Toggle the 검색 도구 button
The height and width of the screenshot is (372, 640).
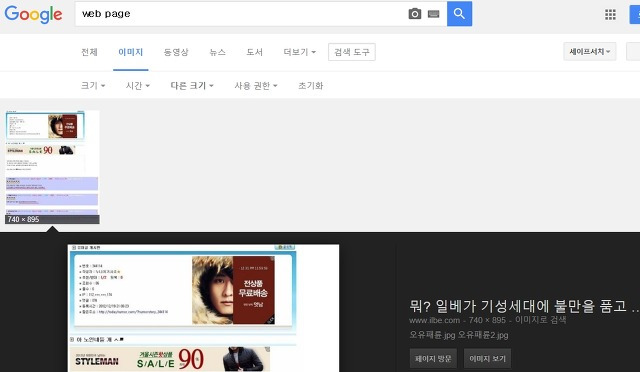[x=351, y=52]
